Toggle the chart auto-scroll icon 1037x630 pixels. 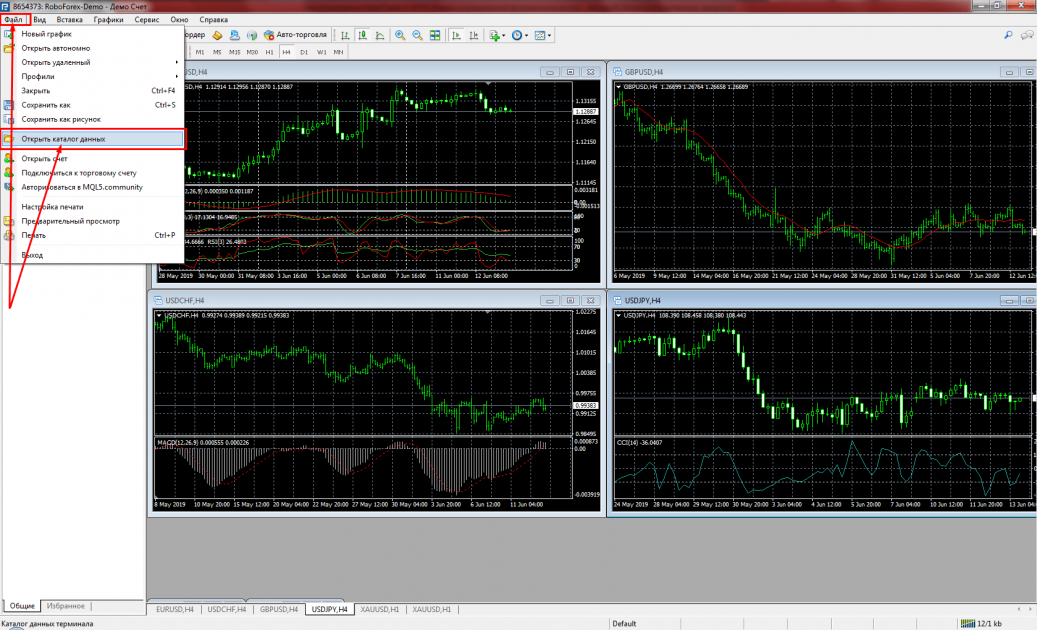pyautogui.click(x=456, y=35)
